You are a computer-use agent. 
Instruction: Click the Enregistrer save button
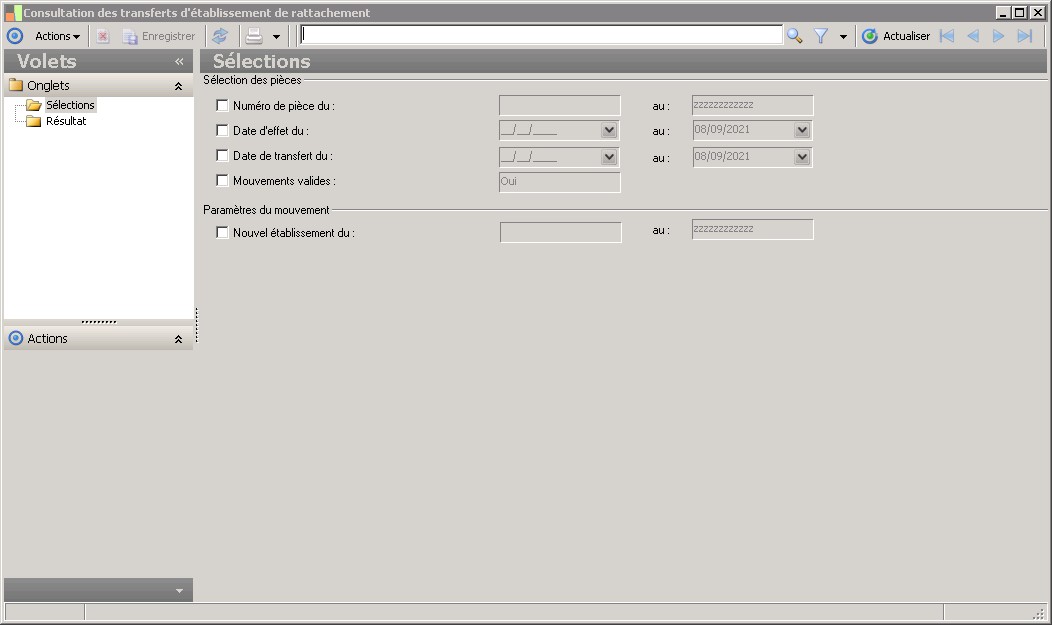coord(160,36)
